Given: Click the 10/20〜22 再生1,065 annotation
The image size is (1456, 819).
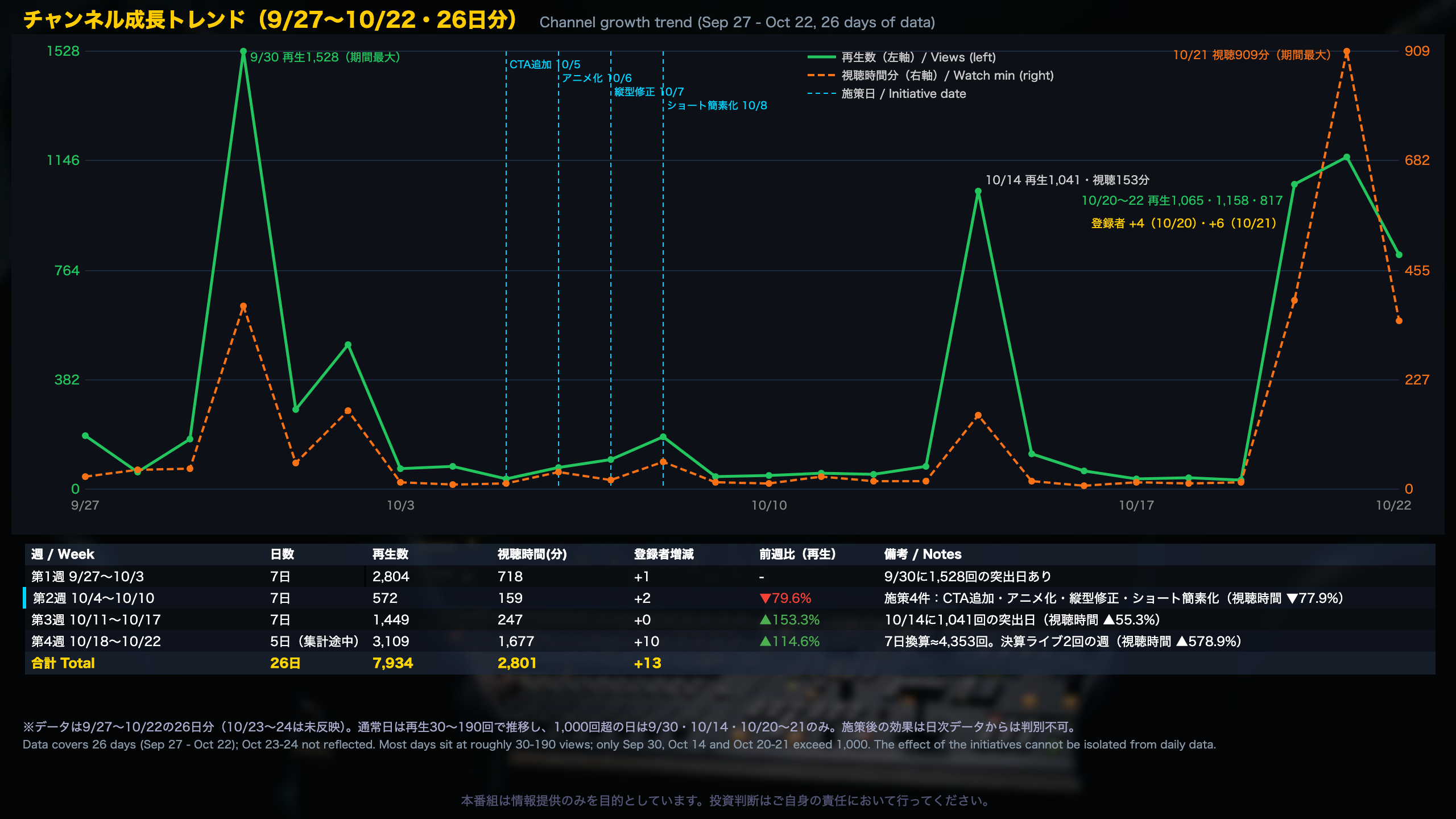Looking at the screenshot, I should [x=1182, y=201].
